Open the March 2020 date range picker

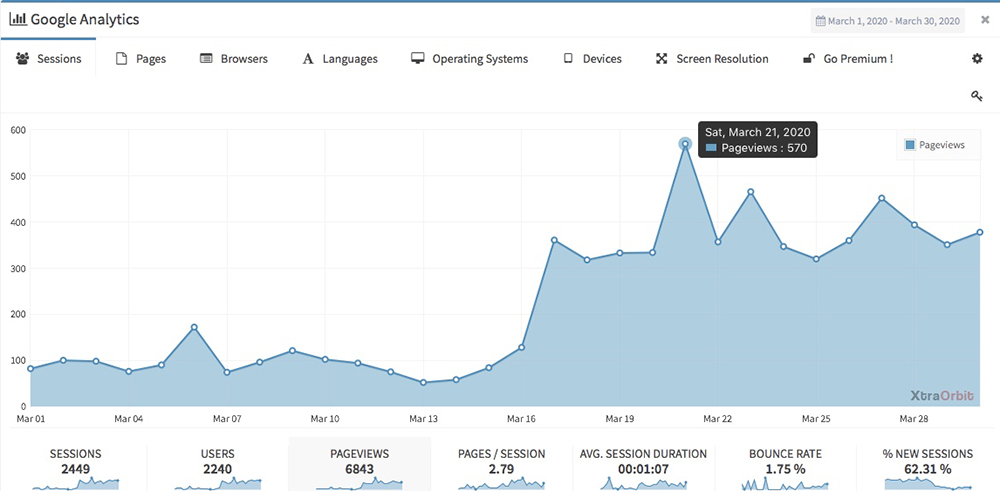tap(888, 21)
